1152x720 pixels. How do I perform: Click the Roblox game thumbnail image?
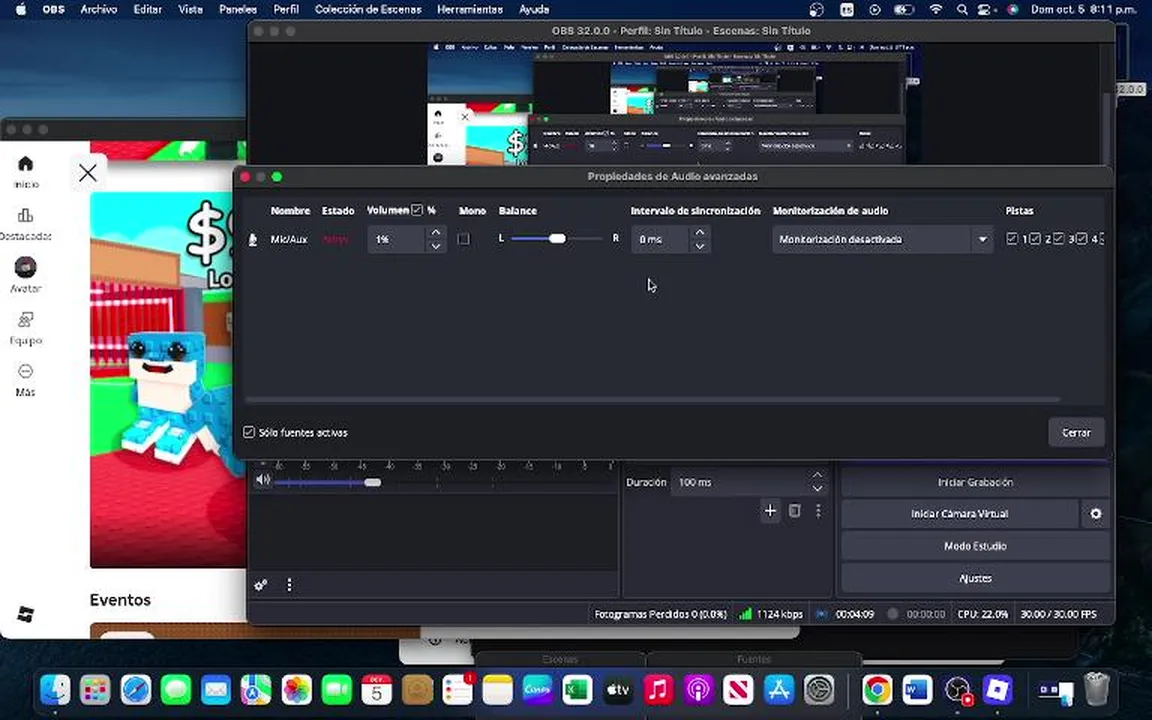[x=168, y=380]
